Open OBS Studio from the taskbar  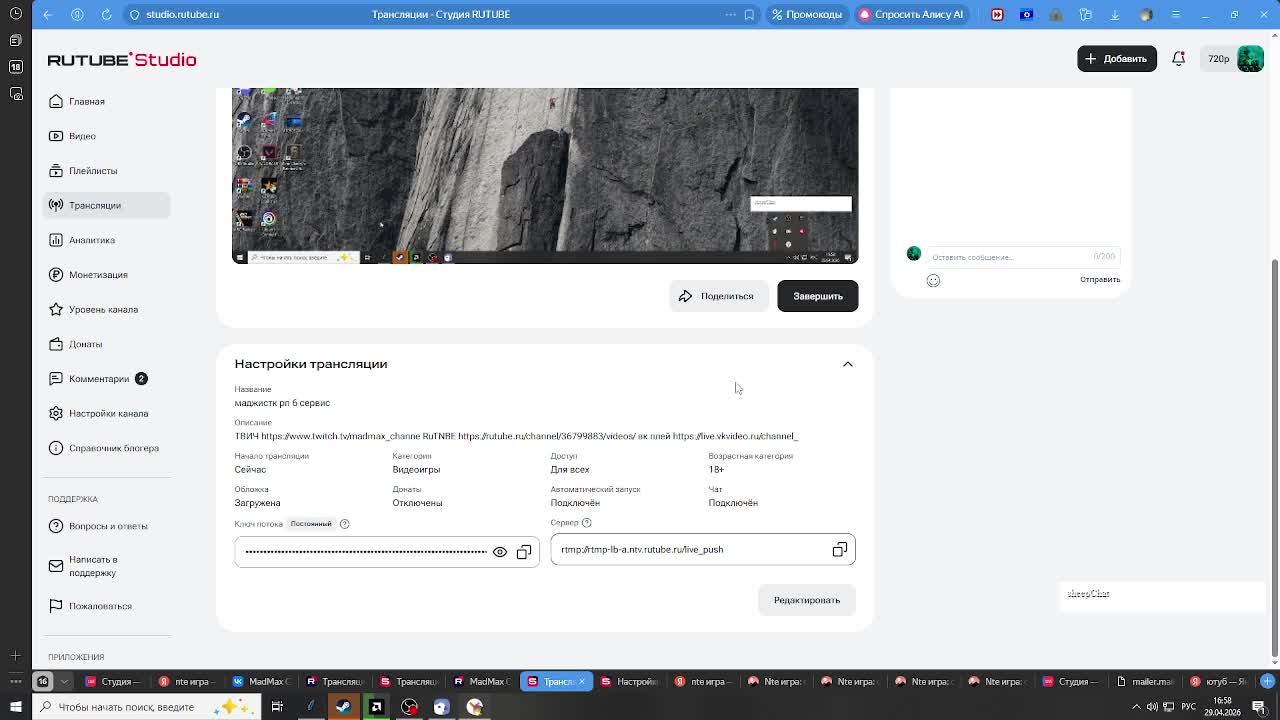click(x=409, y=707)
